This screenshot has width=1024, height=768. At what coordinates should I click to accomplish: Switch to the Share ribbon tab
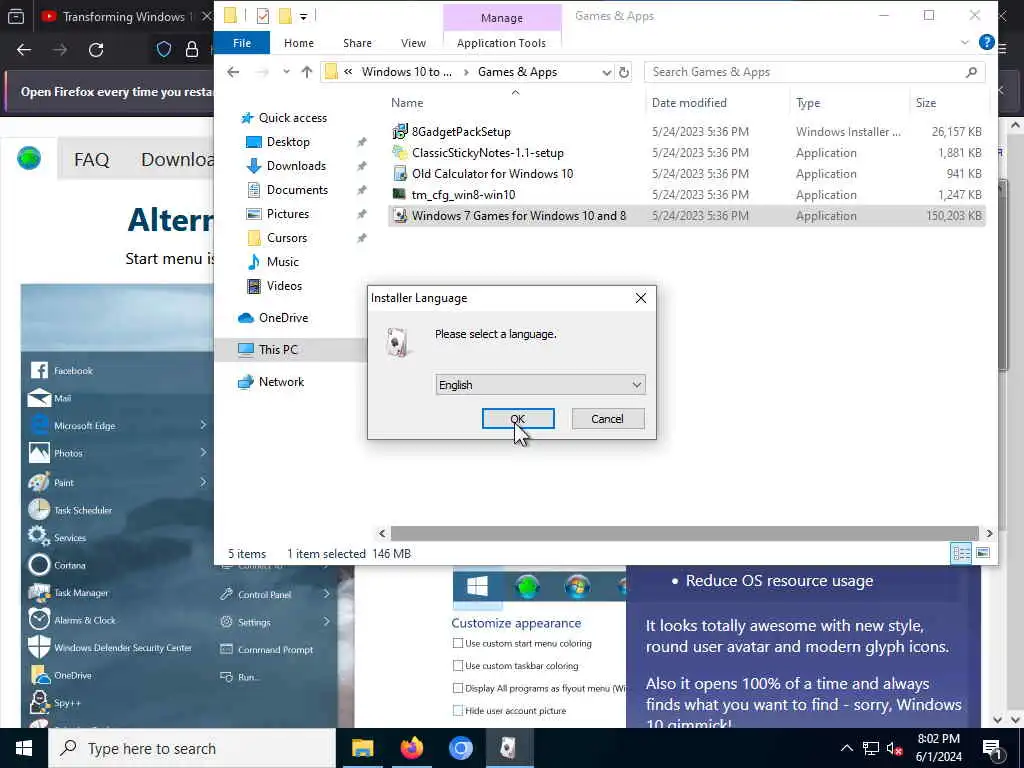[357, 43]
